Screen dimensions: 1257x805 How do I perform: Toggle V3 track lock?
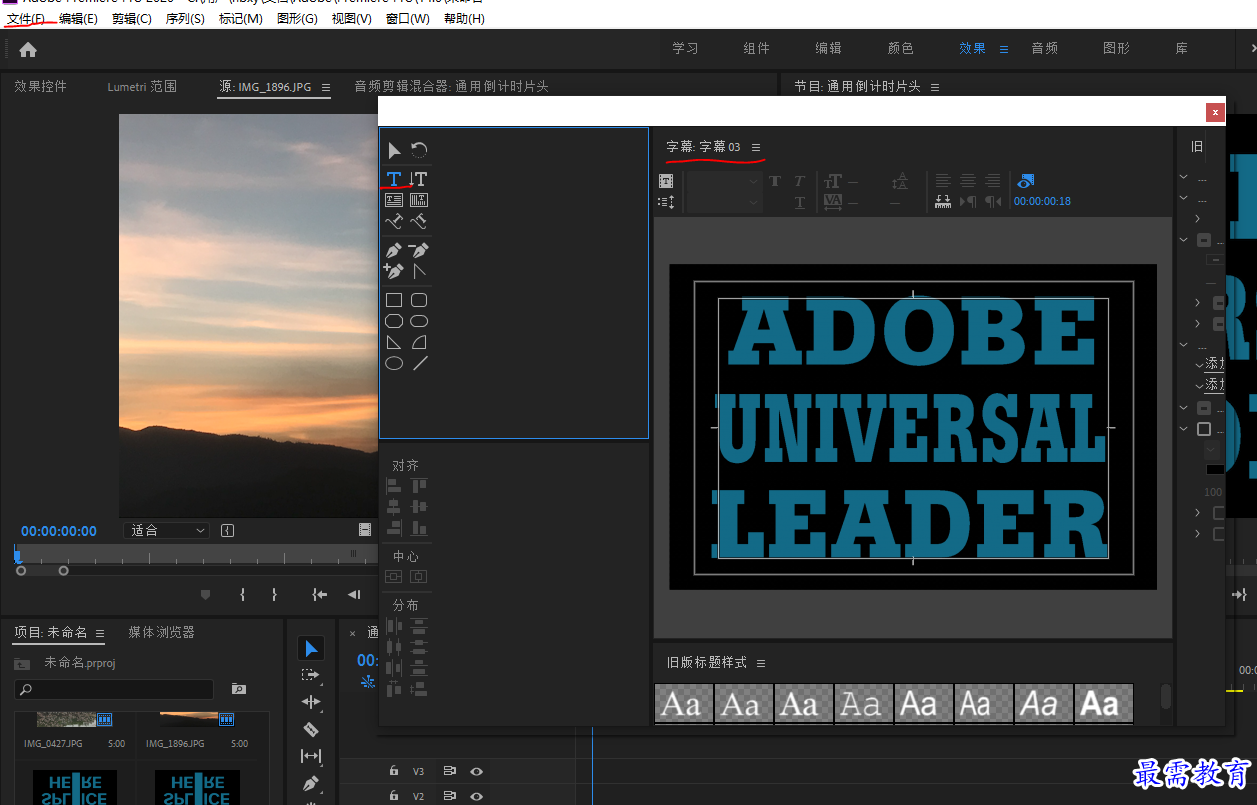tap(394, 771)
